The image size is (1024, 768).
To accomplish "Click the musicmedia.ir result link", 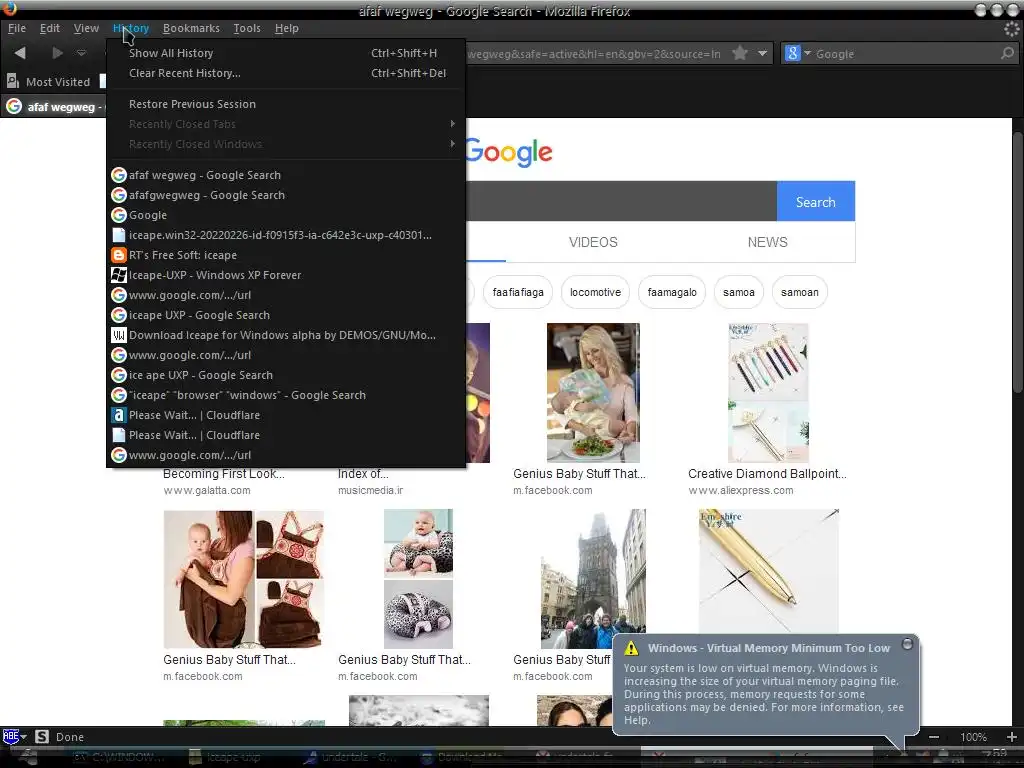I will tap(370, 490).
